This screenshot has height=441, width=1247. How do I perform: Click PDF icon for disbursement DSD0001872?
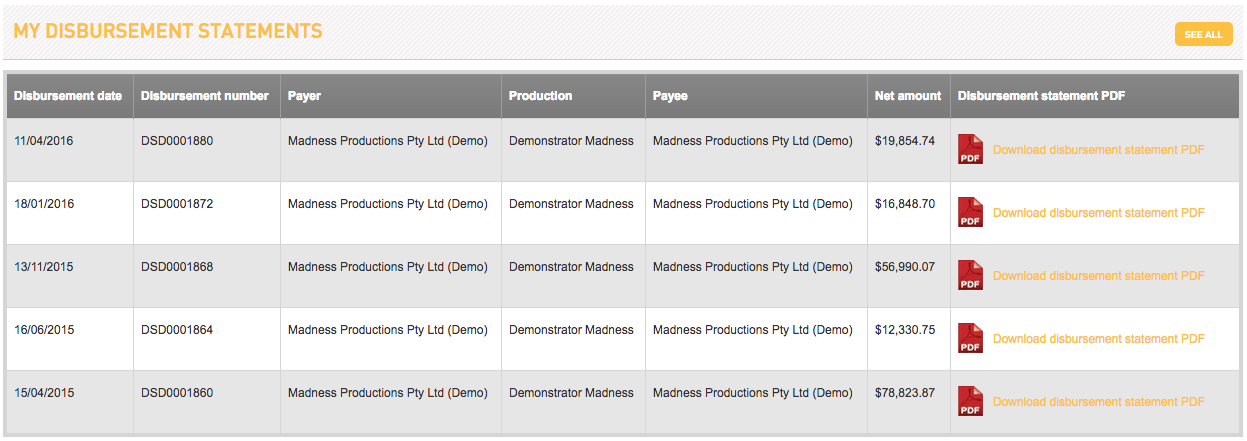click(x=970, y=213)
